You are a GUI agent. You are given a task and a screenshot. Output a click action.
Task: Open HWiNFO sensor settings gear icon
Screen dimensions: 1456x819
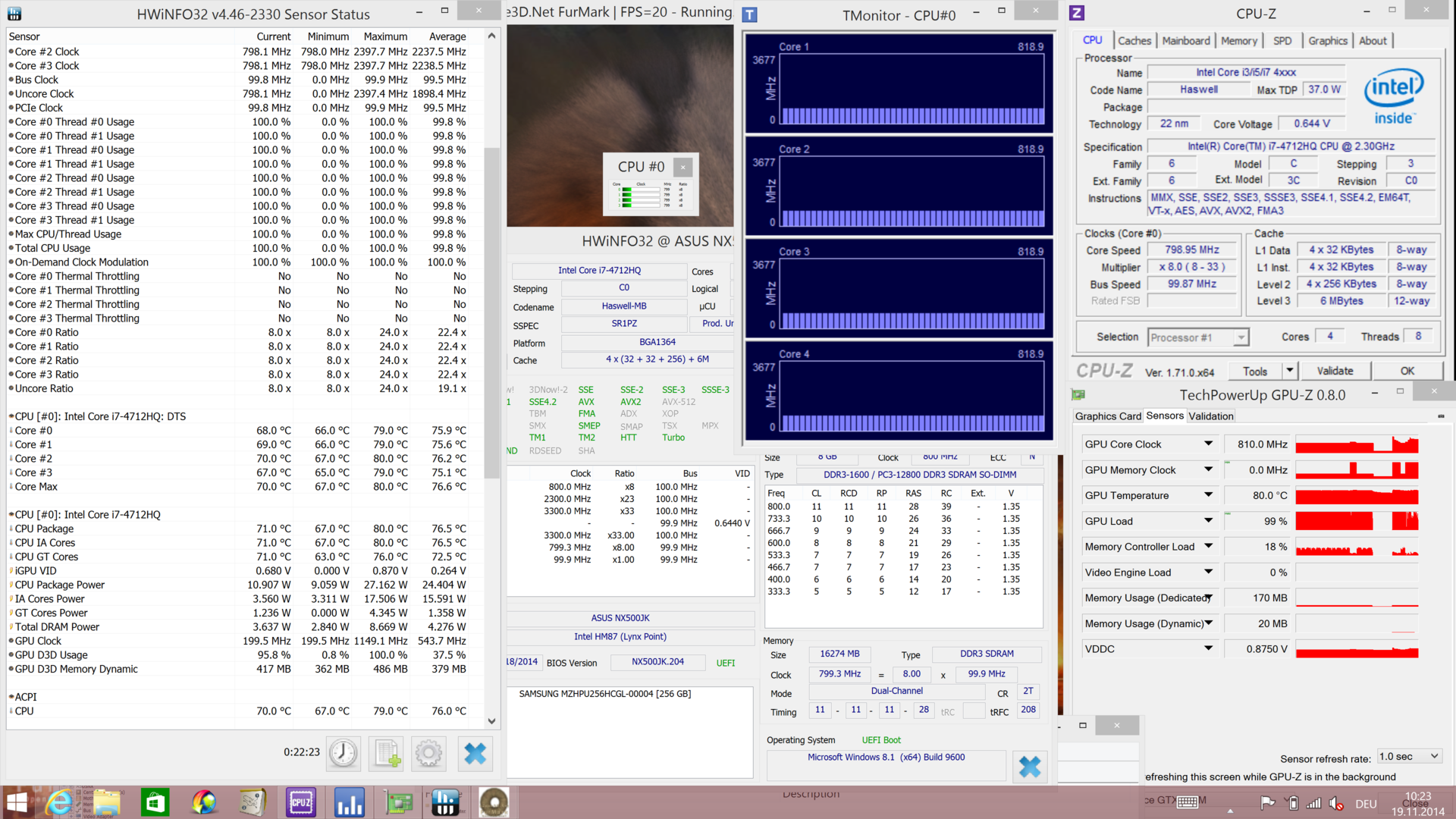(428, 753)
